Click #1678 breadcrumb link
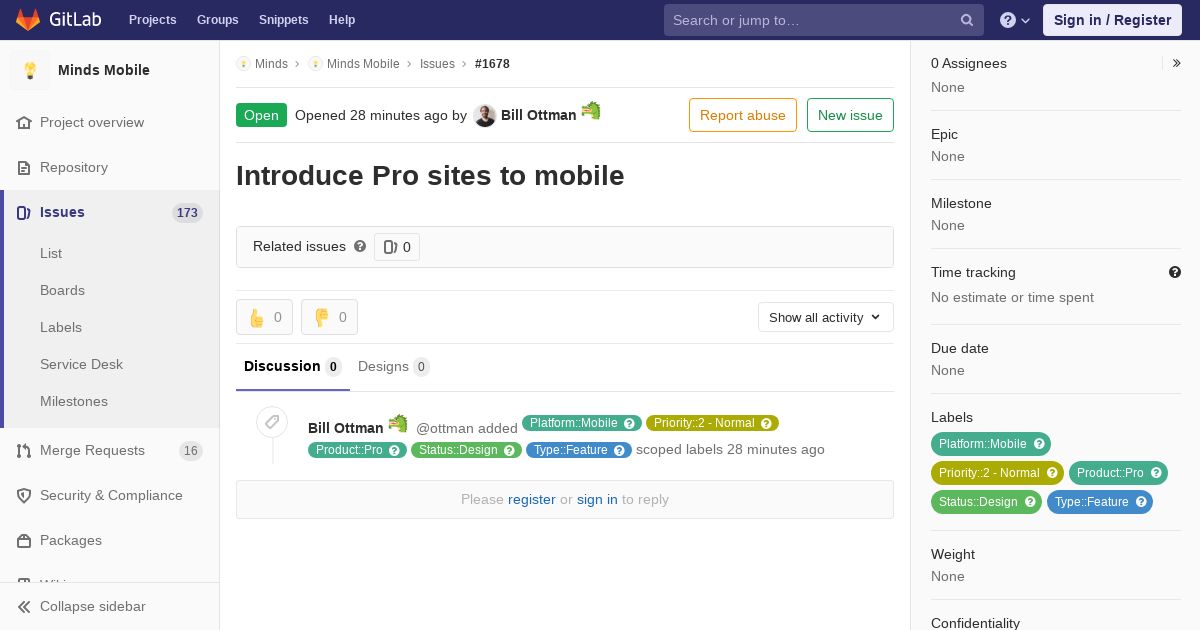Screen dimensions: 1200x630 coord(492,64)
